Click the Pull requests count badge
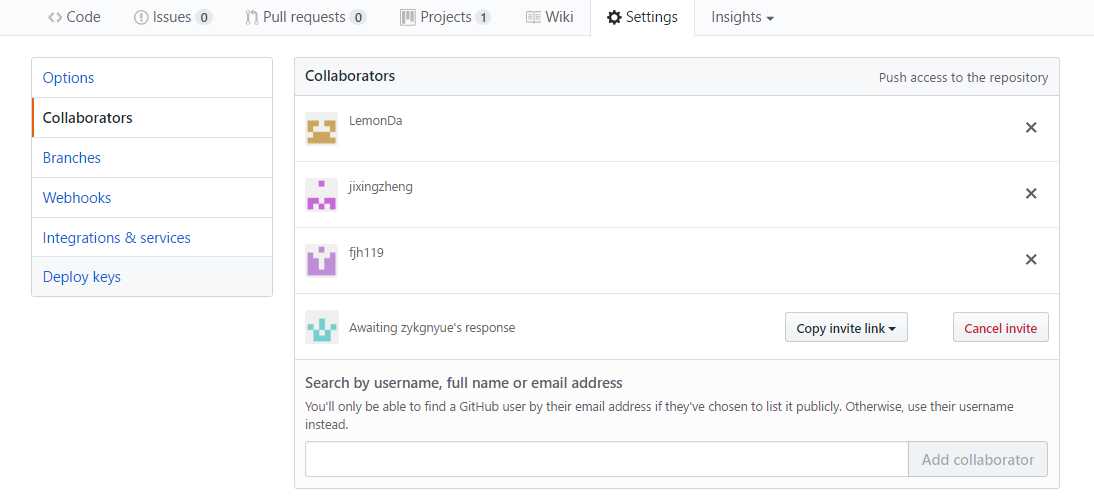The width and height of the screenshot is (1094, 497). point(357,17)
